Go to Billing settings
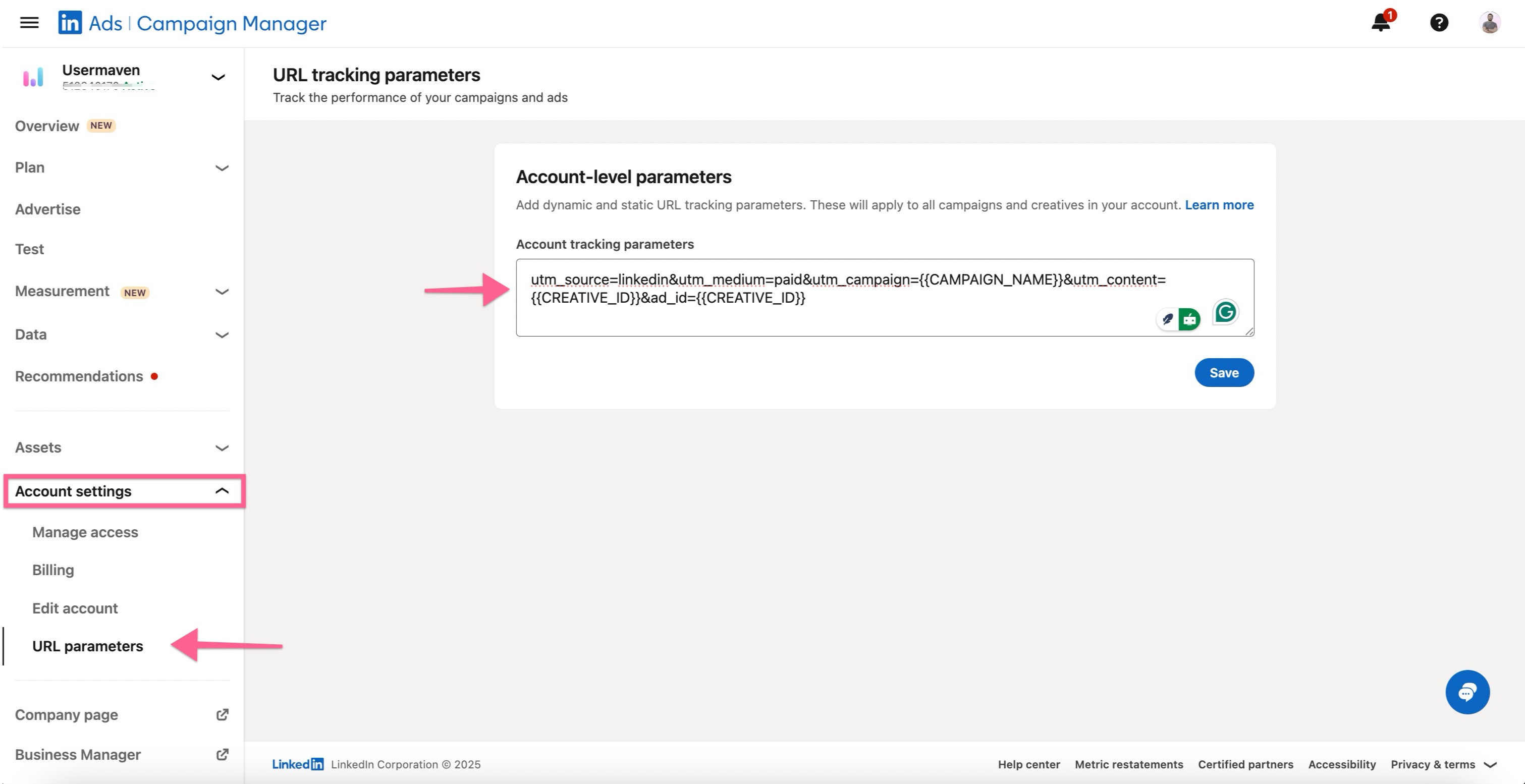Screen dimensions: 1525x784 tap(53, 570)
